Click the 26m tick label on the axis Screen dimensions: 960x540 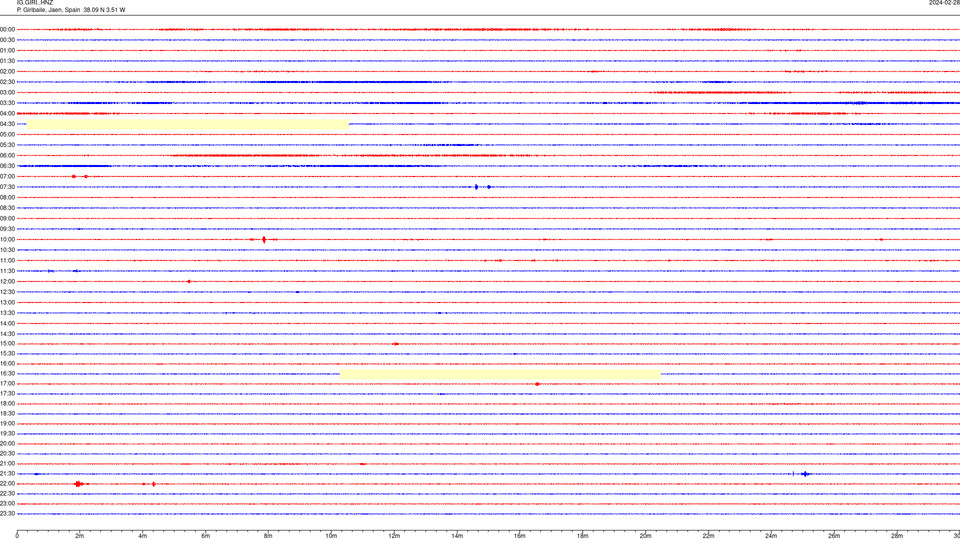point(834,536)
